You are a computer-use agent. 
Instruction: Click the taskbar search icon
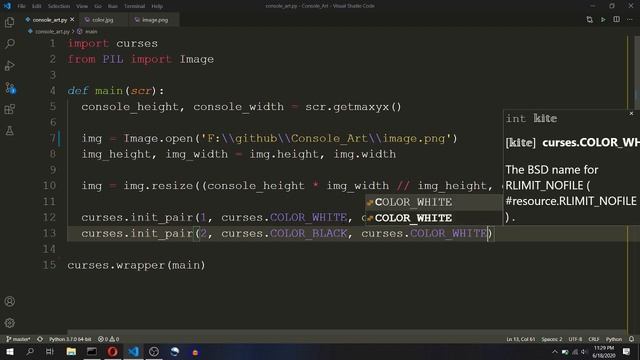click(x=30, y=352)
